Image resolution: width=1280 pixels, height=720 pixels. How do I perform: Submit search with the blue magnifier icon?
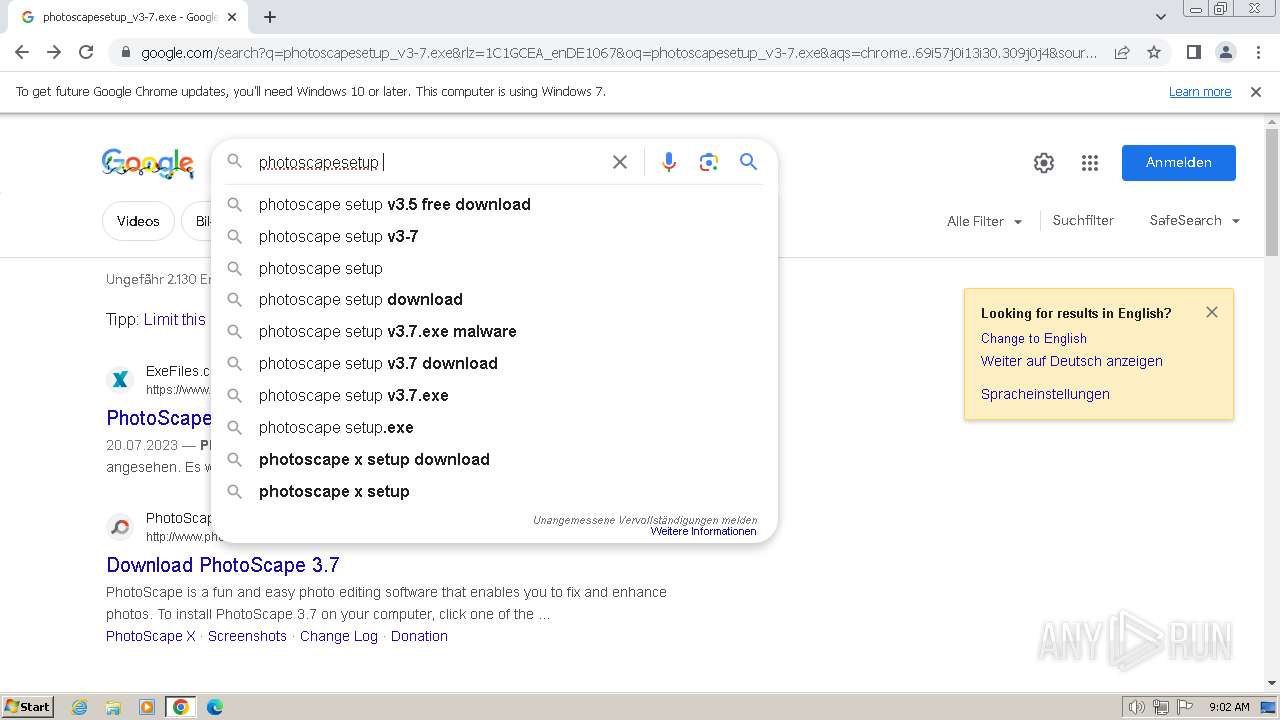748,162
